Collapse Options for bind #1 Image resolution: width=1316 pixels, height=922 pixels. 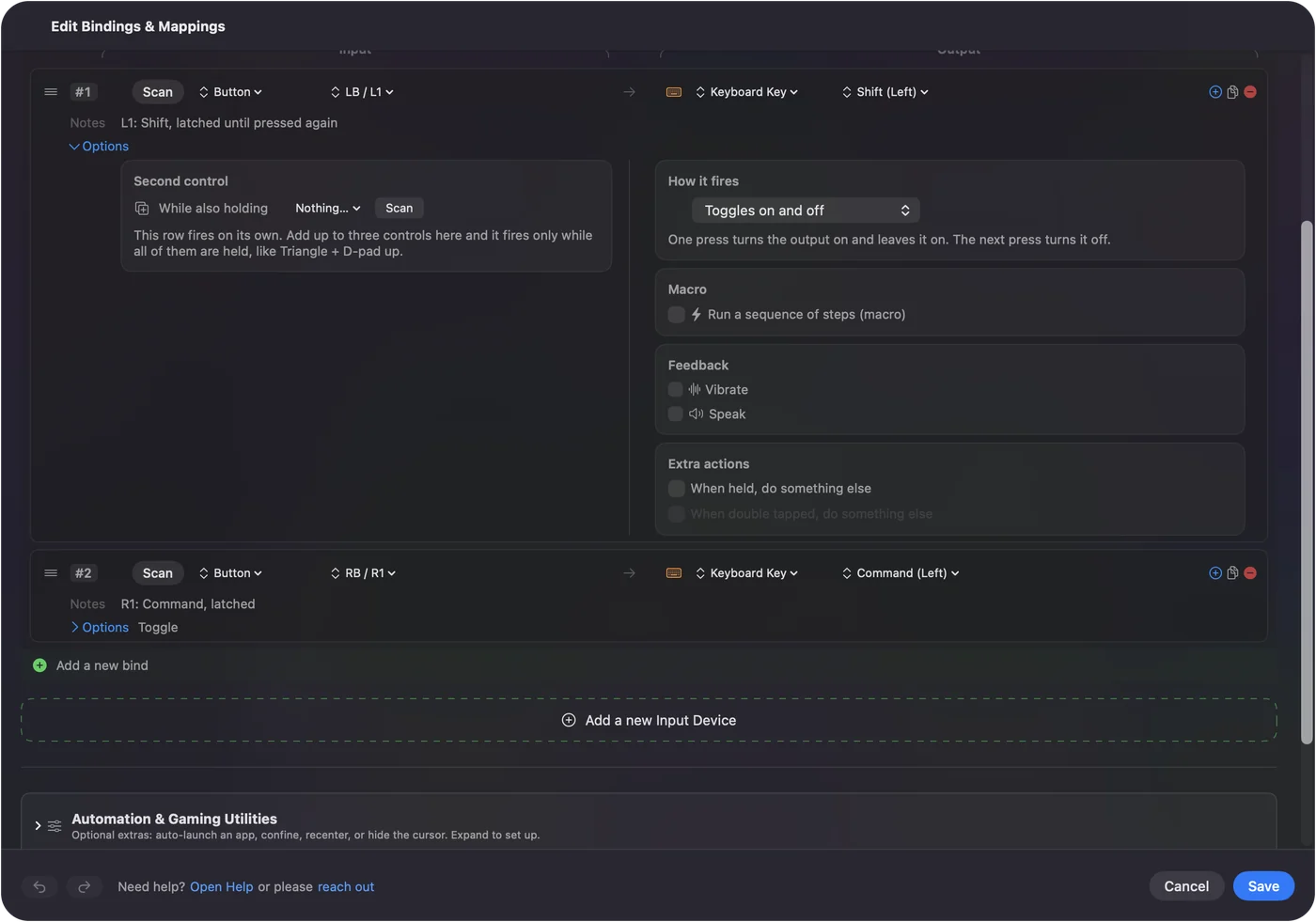point(99,147)
